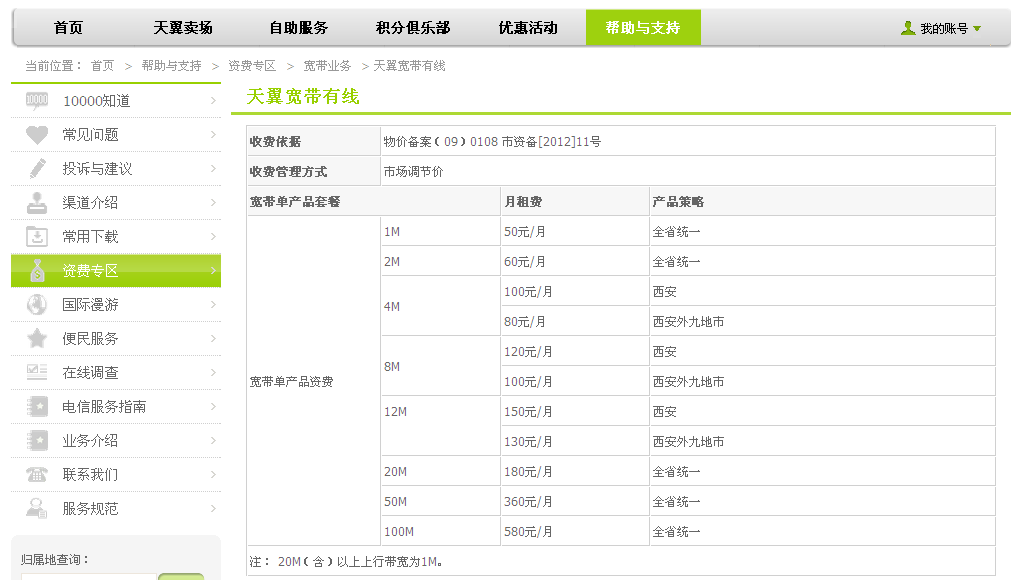This screenshot has height=580, width=1018.
Task: Click the 20M speed cell
Action: 395,472
